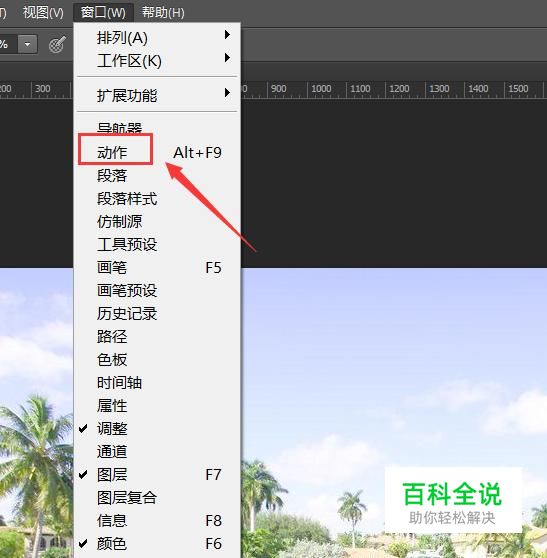Click the horizontal ruler at 1000 mark

[x=321, y=89]
